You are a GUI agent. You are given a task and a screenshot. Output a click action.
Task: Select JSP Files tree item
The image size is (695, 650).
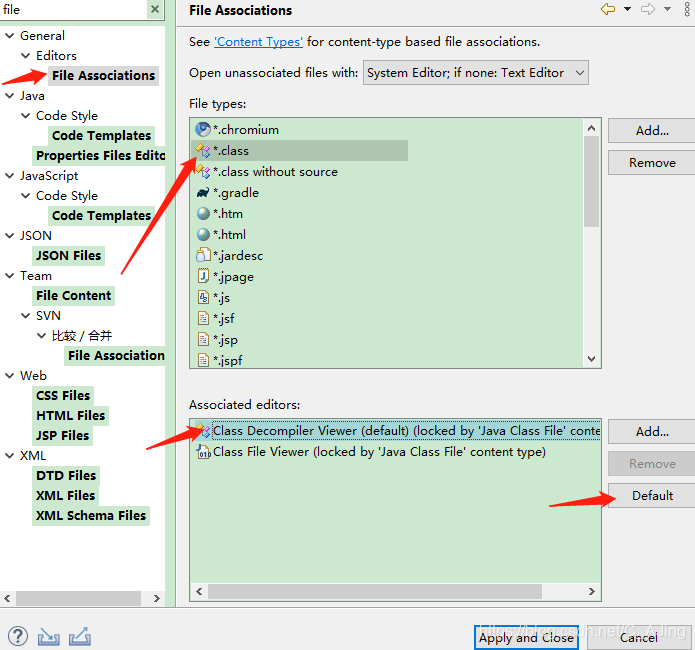[62, 435]
